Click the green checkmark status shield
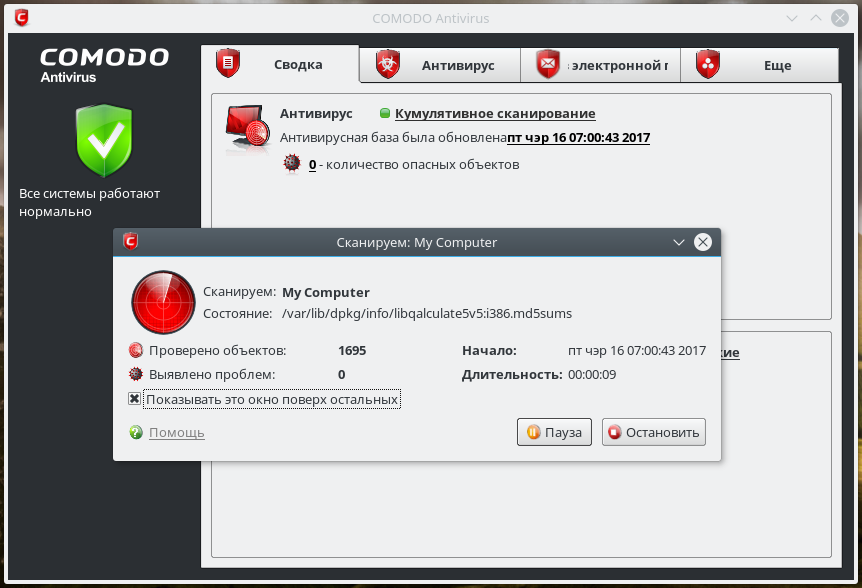This screenshot has width=862, height=588. click(x=104, y=141)
